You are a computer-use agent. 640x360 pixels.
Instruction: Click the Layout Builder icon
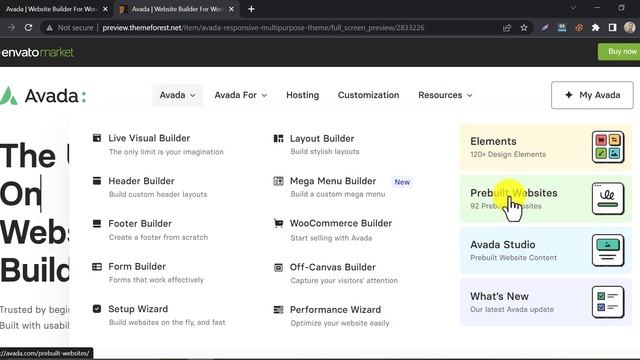[278, 139]
